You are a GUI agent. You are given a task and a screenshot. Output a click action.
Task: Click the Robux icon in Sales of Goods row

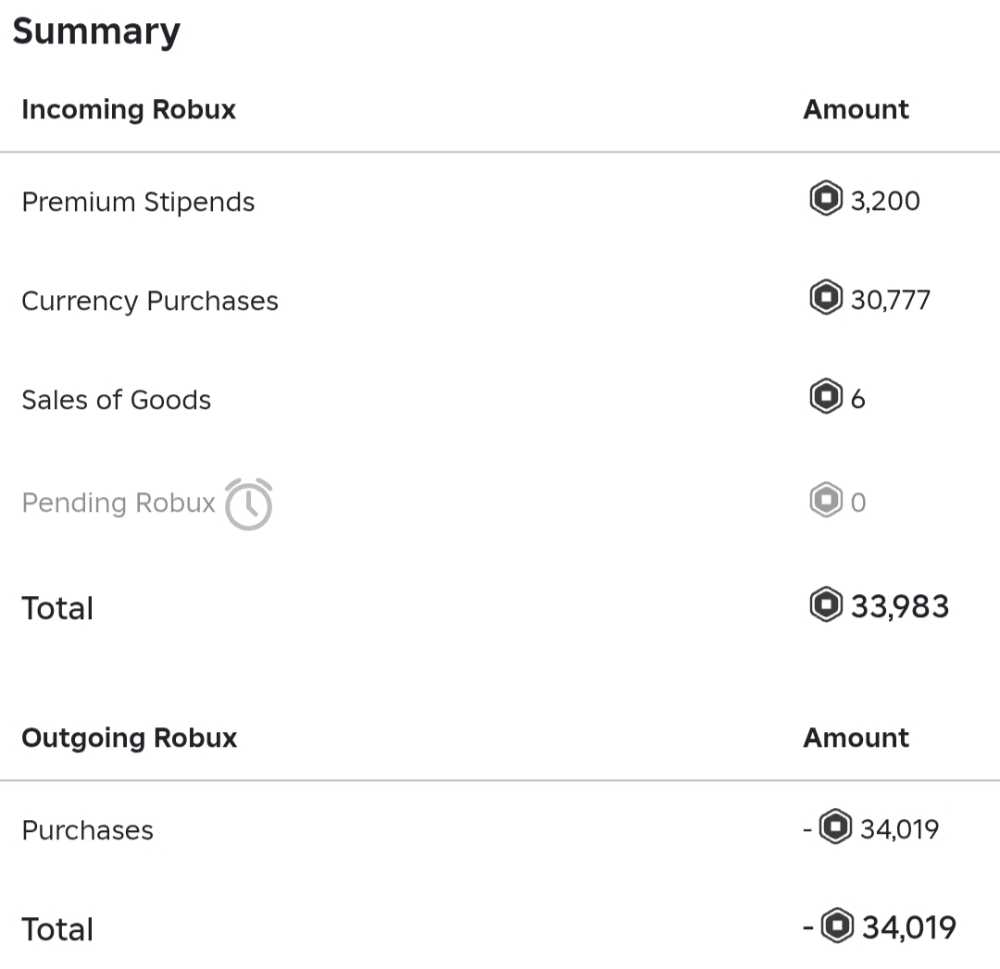pyautogui.click(x=825, y=398)
